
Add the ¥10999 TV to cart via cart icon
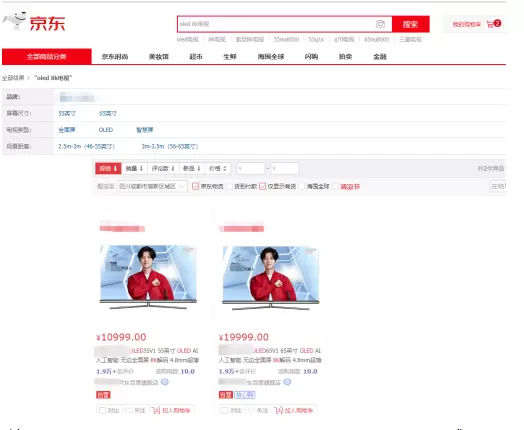156,410
